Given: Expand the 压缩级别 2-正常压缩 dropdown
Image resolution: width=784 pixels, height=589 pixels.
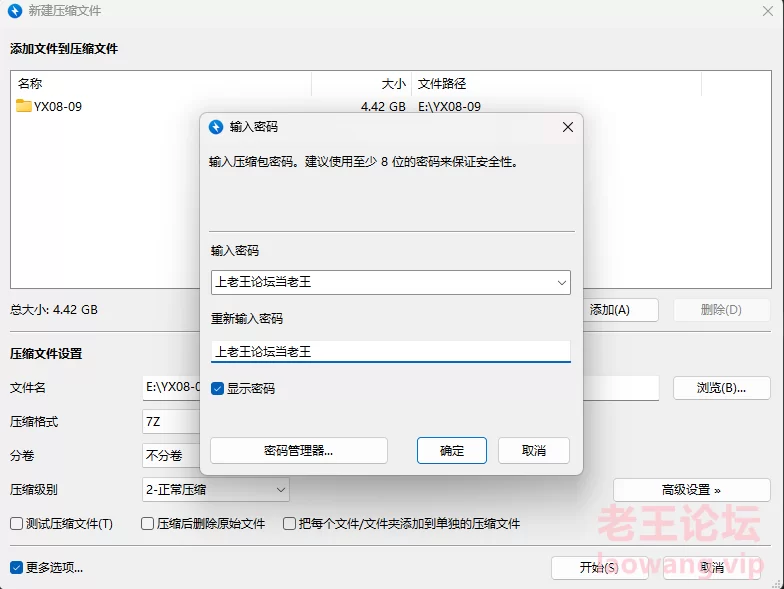Looking at the screenshot, I should tap(281, 490).
